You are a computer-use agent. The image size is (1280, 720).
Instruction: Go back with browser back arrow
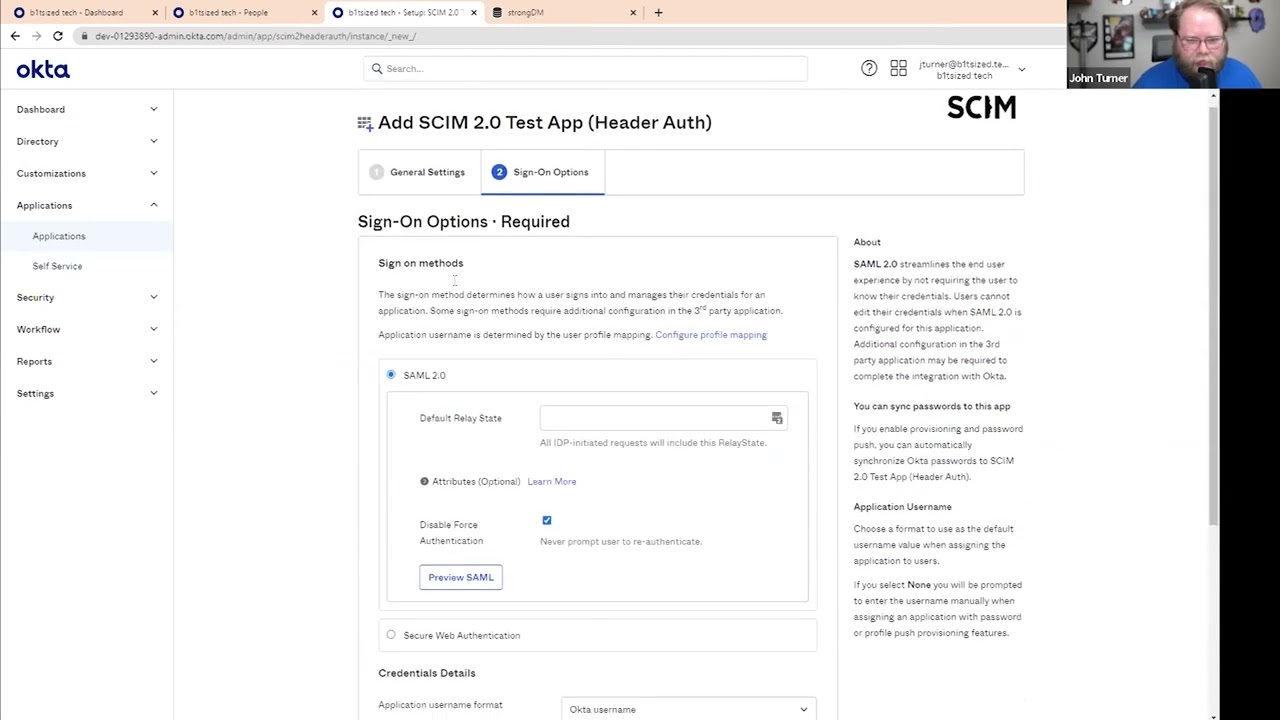(x=15, y=36)
